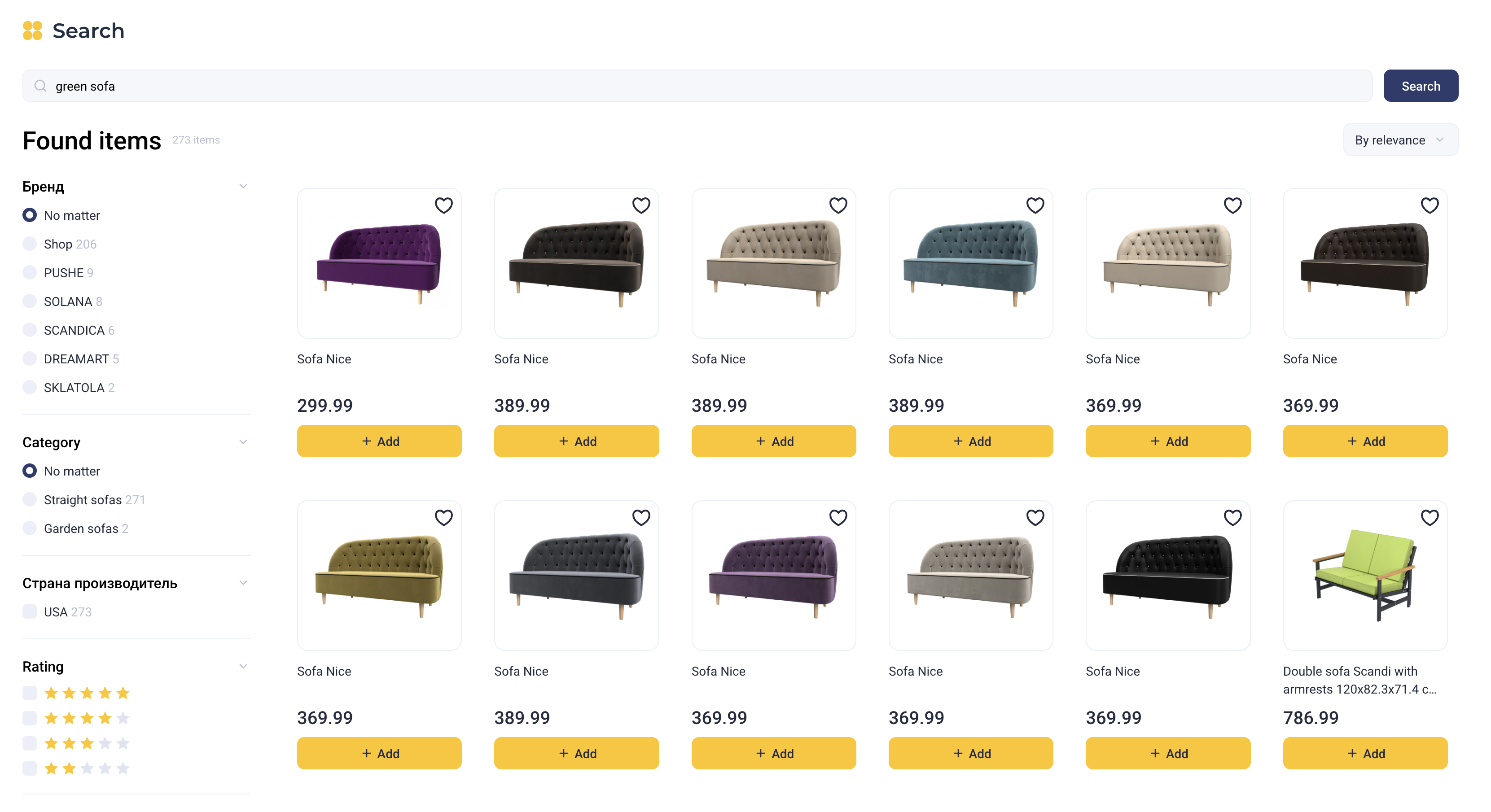Click the heart on the blue sofa

tap(1035, 205)
